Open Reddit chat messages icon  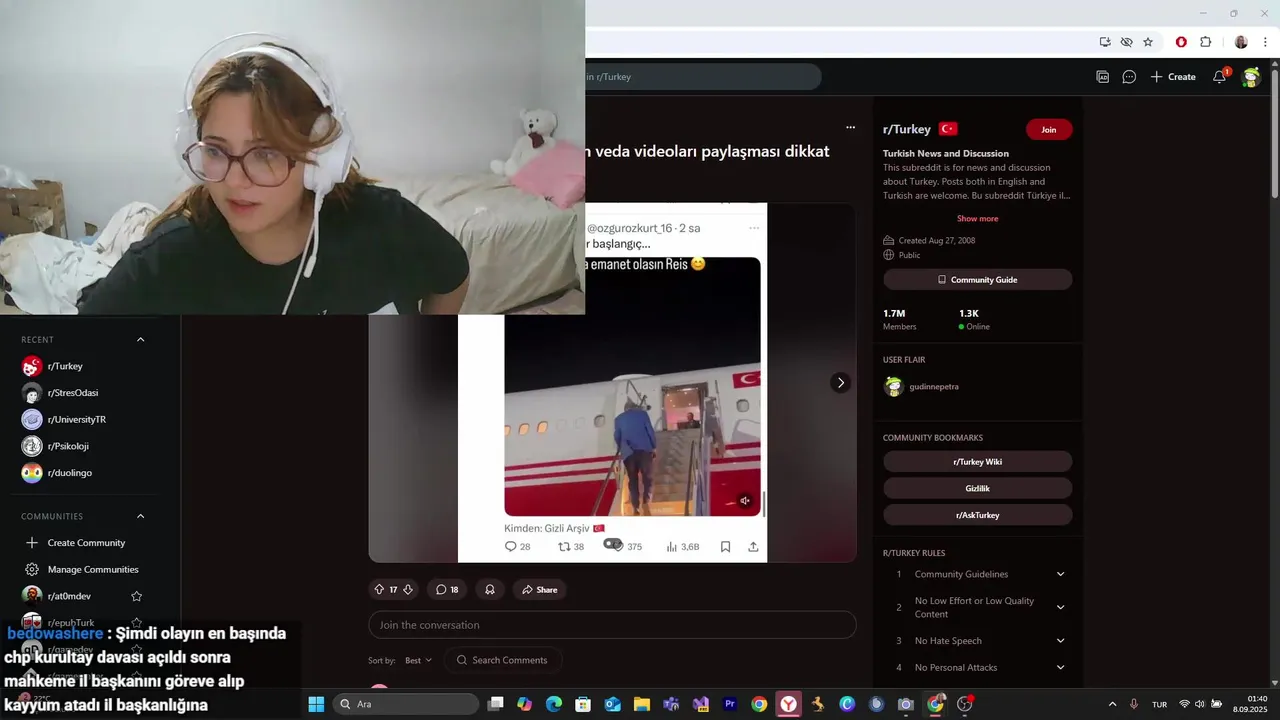click(x=1129, y=77)
